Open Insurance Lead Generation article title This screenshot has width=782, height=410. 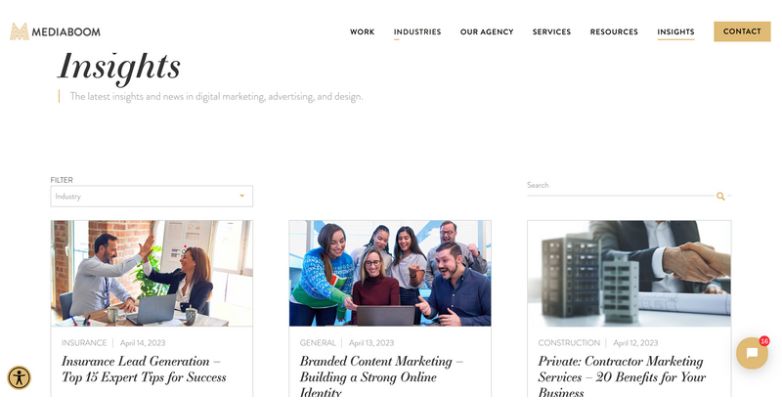coord(144,369)
